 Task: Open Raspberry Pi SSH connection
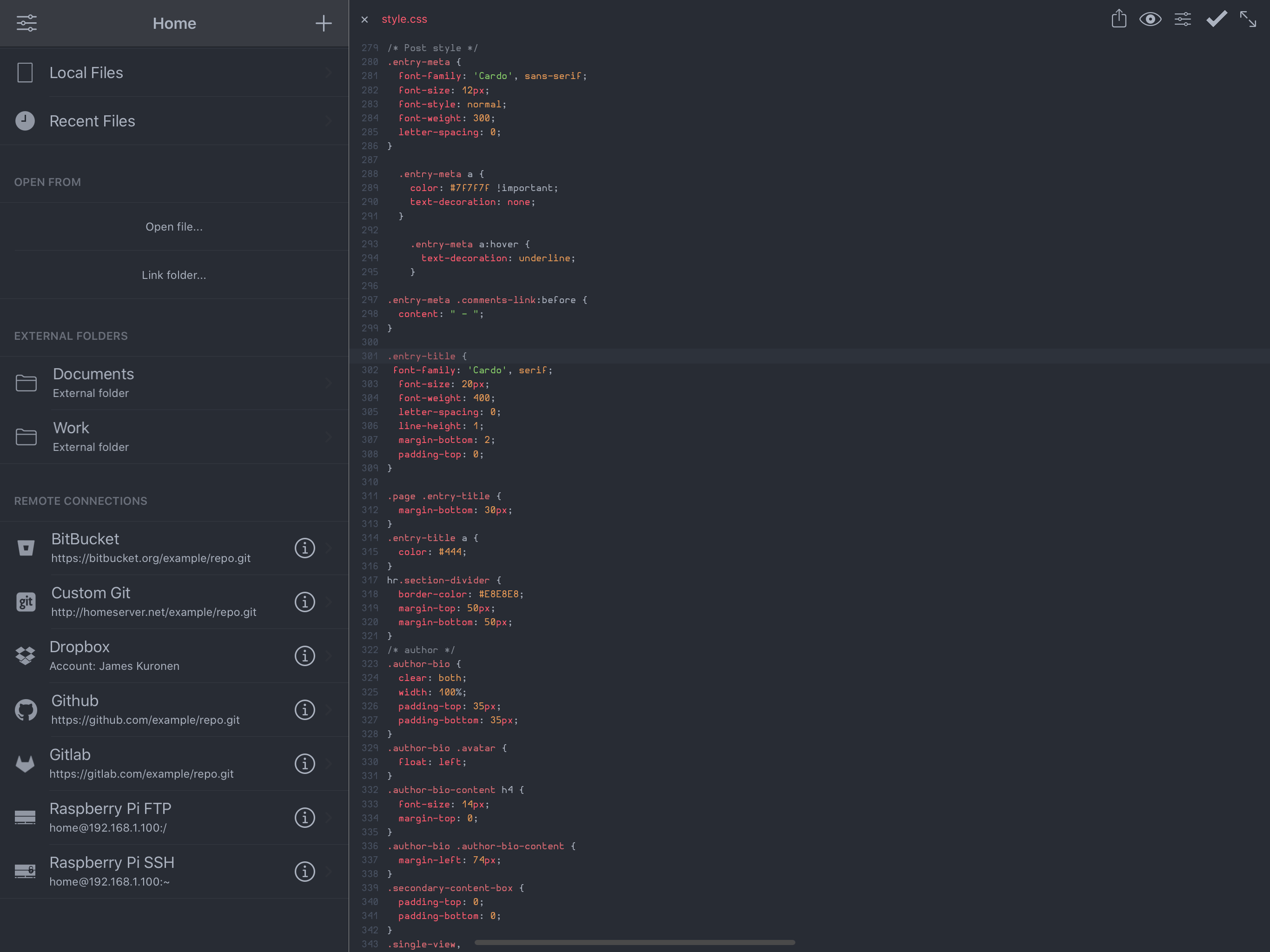coord(174,872)
